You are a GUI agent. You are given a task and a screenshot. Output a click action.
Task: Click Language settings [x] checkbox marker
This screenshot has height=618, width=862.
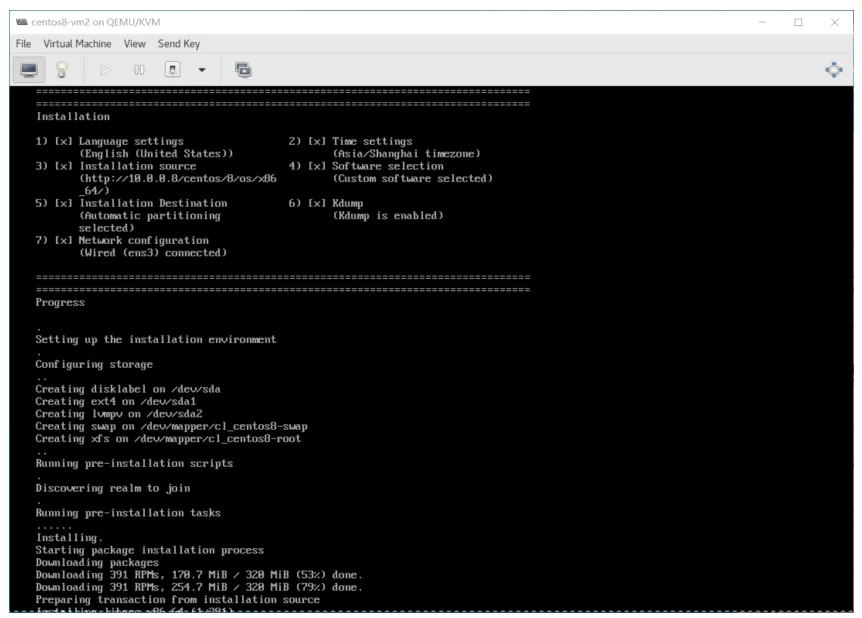pyautogui.click(x=63, y=141)
